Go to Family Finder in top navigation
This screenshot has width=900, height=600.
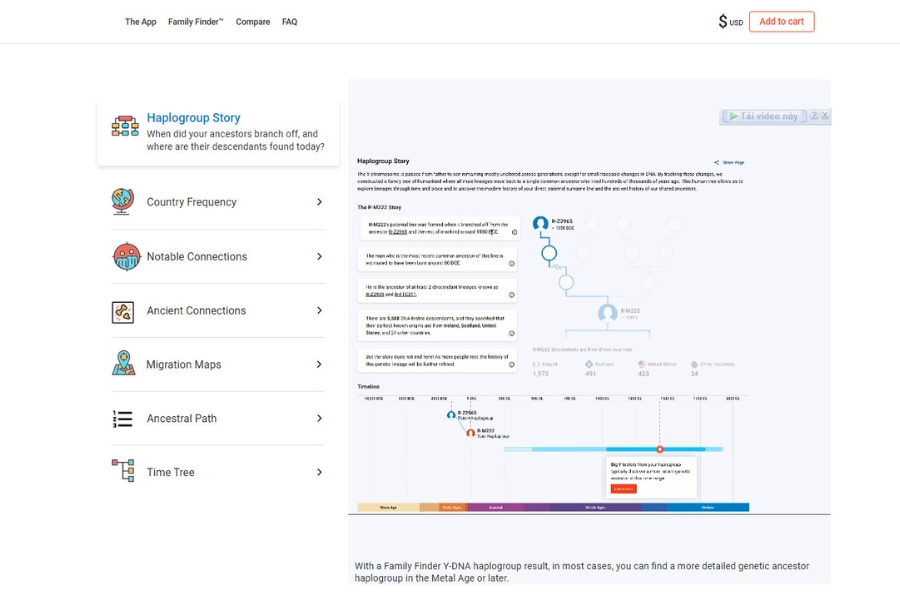[196, 22]
